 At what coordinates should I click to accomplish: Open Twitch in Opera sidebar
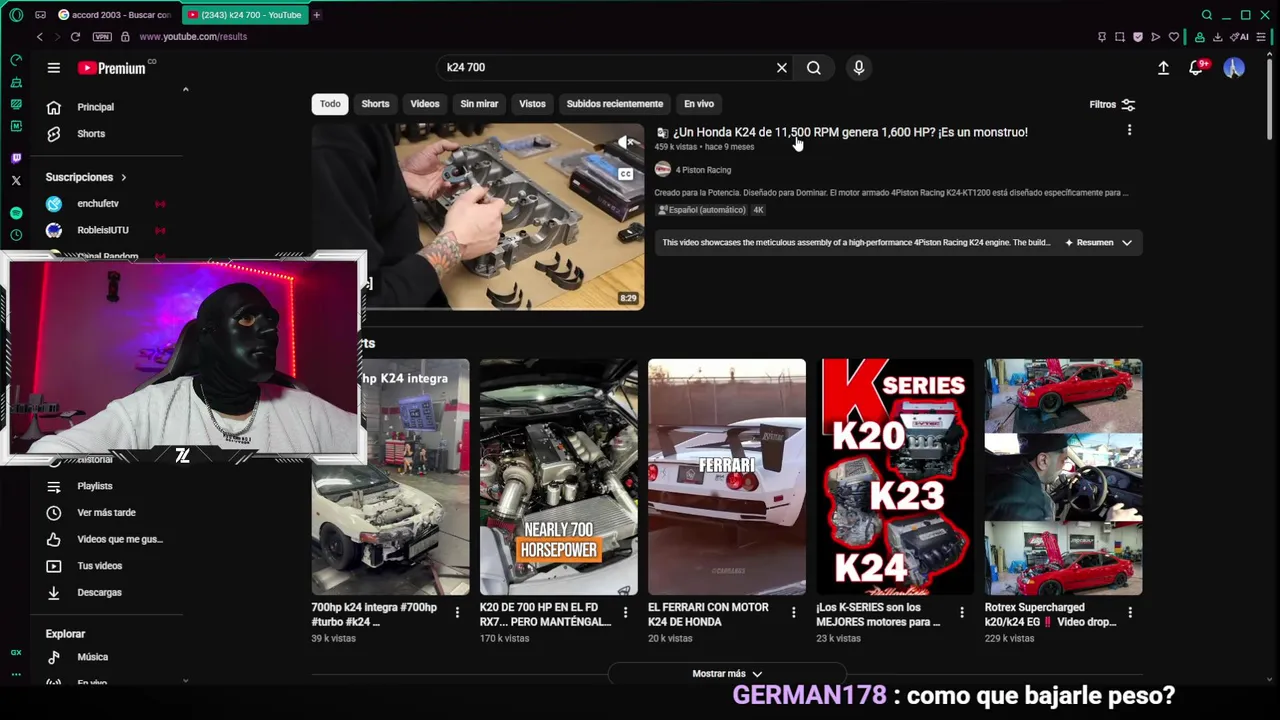click(16, 158)
